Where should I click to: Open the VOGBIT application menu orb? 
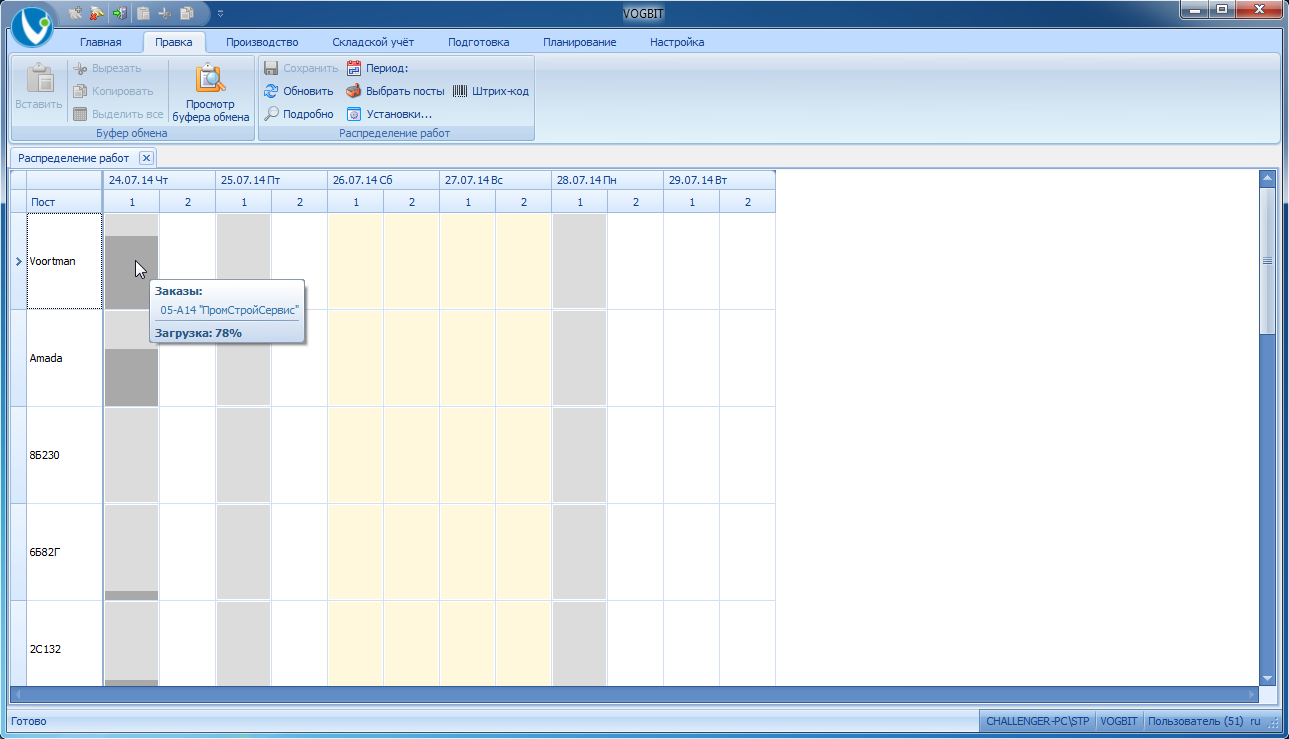tap(30, 25)
